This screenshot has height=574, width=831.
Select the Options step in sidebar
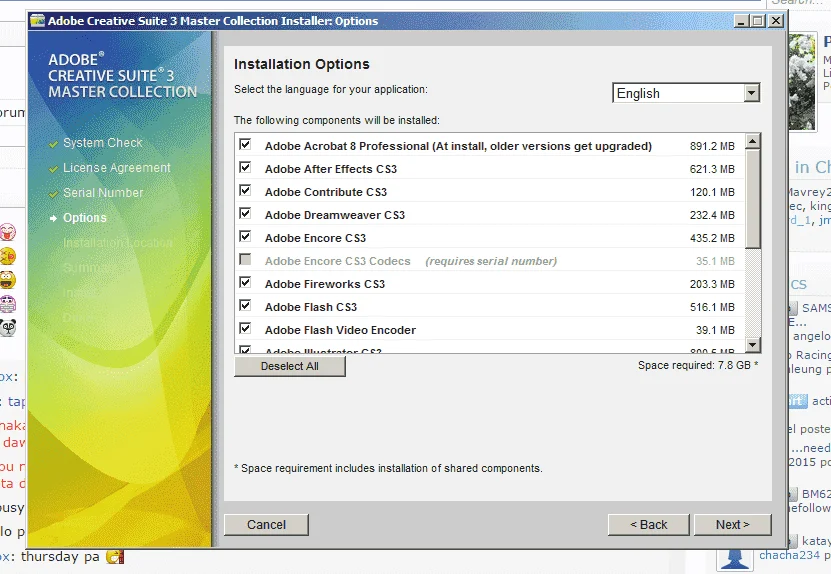point(85,218)
